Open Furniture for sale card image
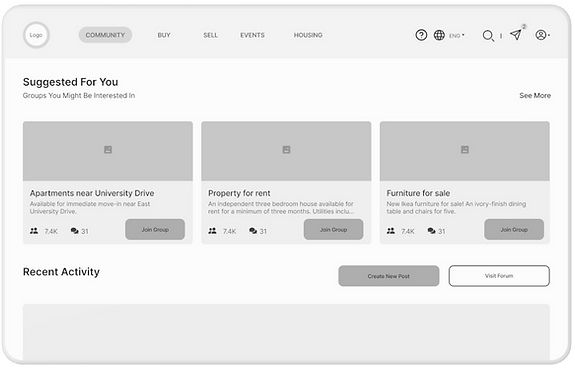Image resolution: width=575 pixels, height=368 pixels. pos(465,151)
